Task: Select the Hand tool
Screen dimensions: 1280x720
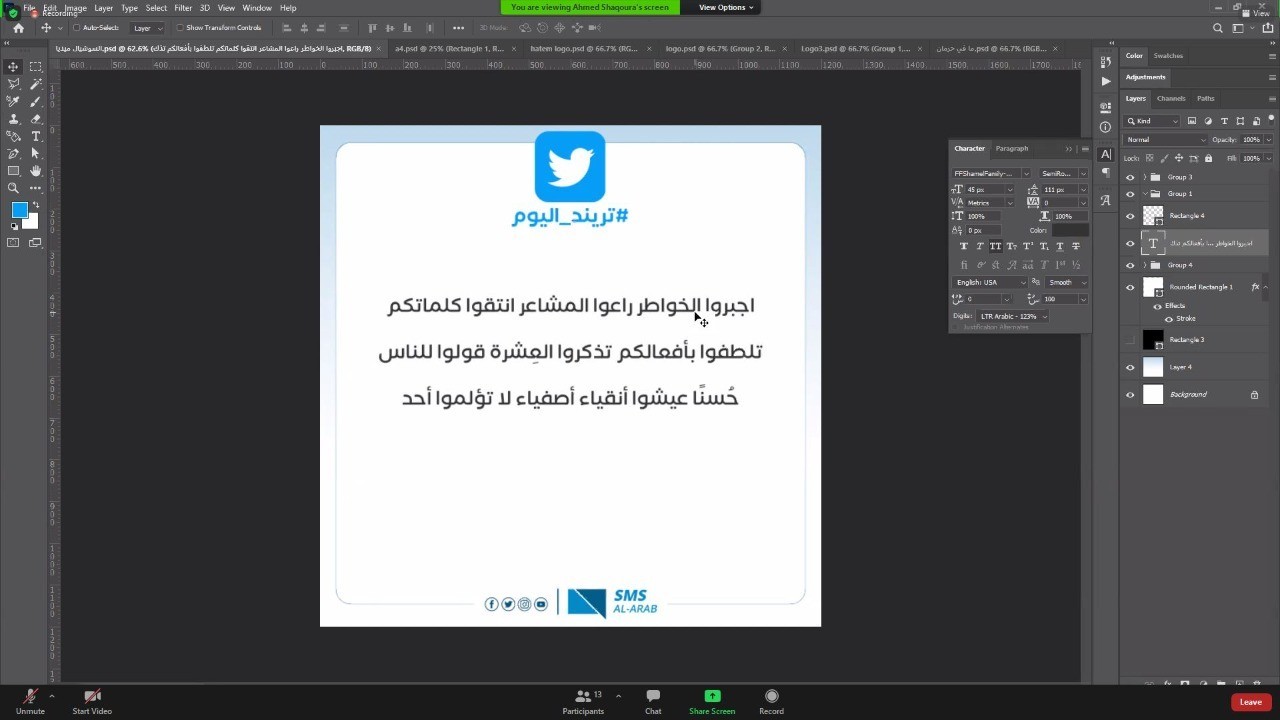Action: coord(35,171)
